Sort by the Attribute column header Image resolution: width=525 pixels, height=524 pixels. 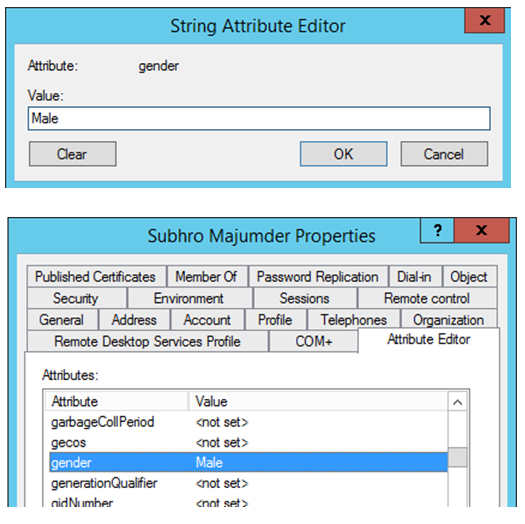116,401
